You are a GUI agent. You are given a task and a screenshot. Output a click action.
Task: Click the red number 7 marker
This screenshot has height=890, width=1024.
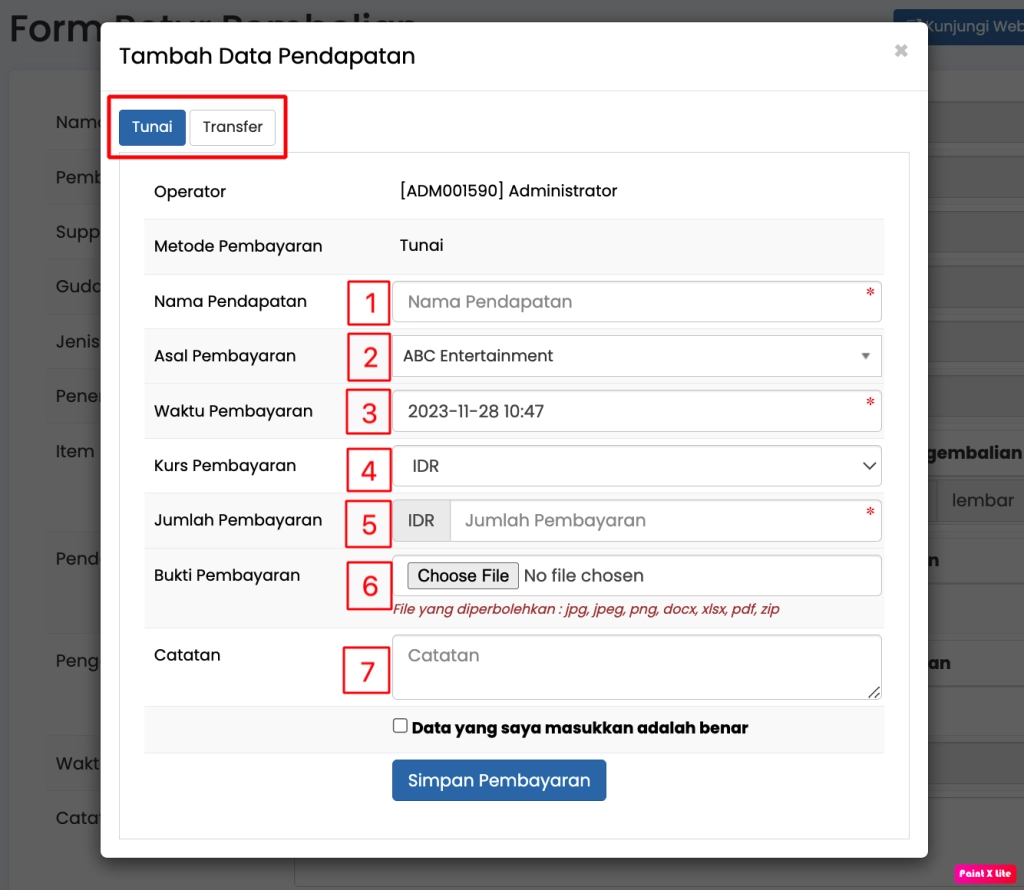(x=367, y=671)
